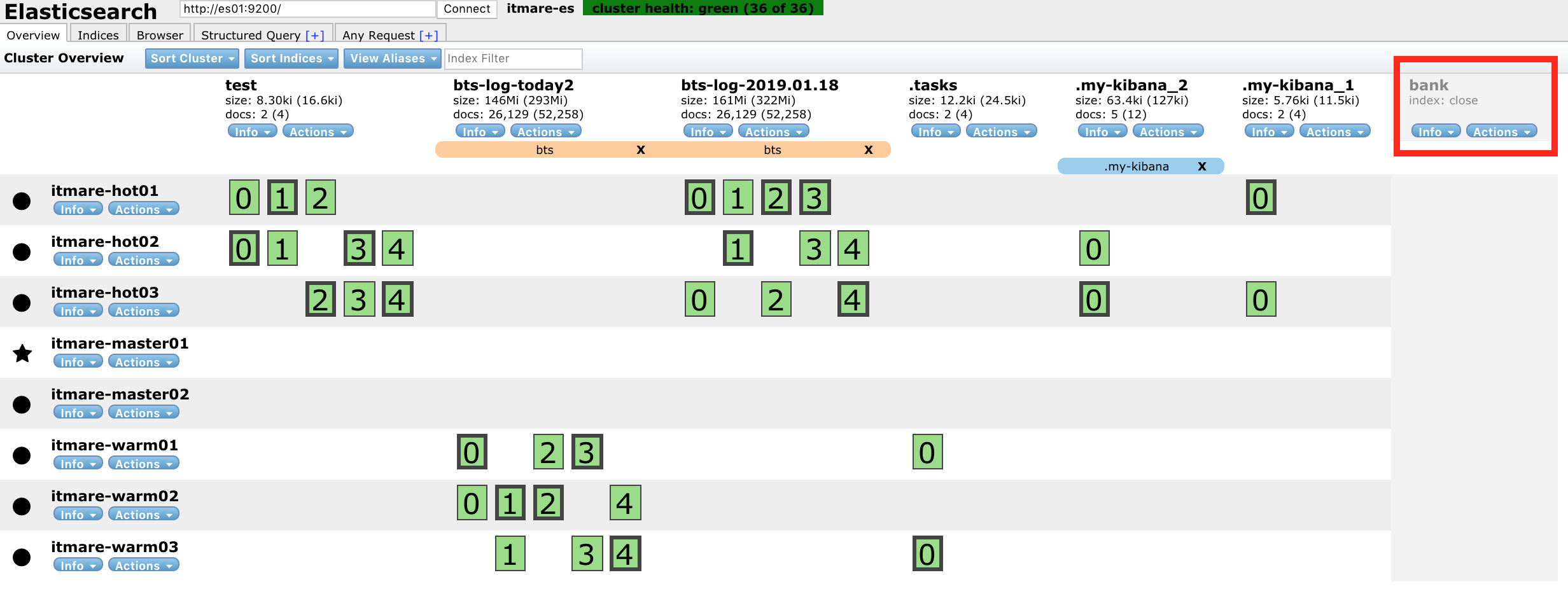Select shard 1 of bts-log-today2 on itmare-warm02
This screenshot has width=1568, height=603.
tap(510, 502)
